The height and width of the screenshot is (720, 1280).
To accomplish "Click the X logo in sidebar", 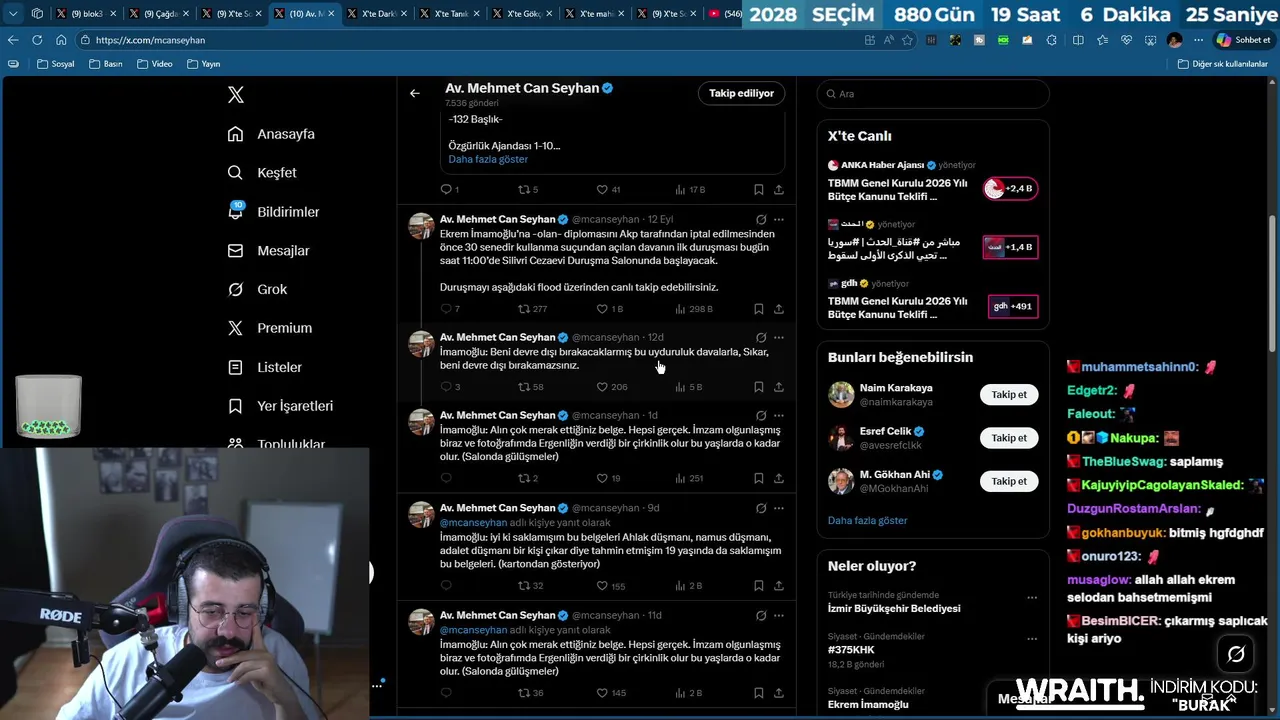I will click(236, 95).
